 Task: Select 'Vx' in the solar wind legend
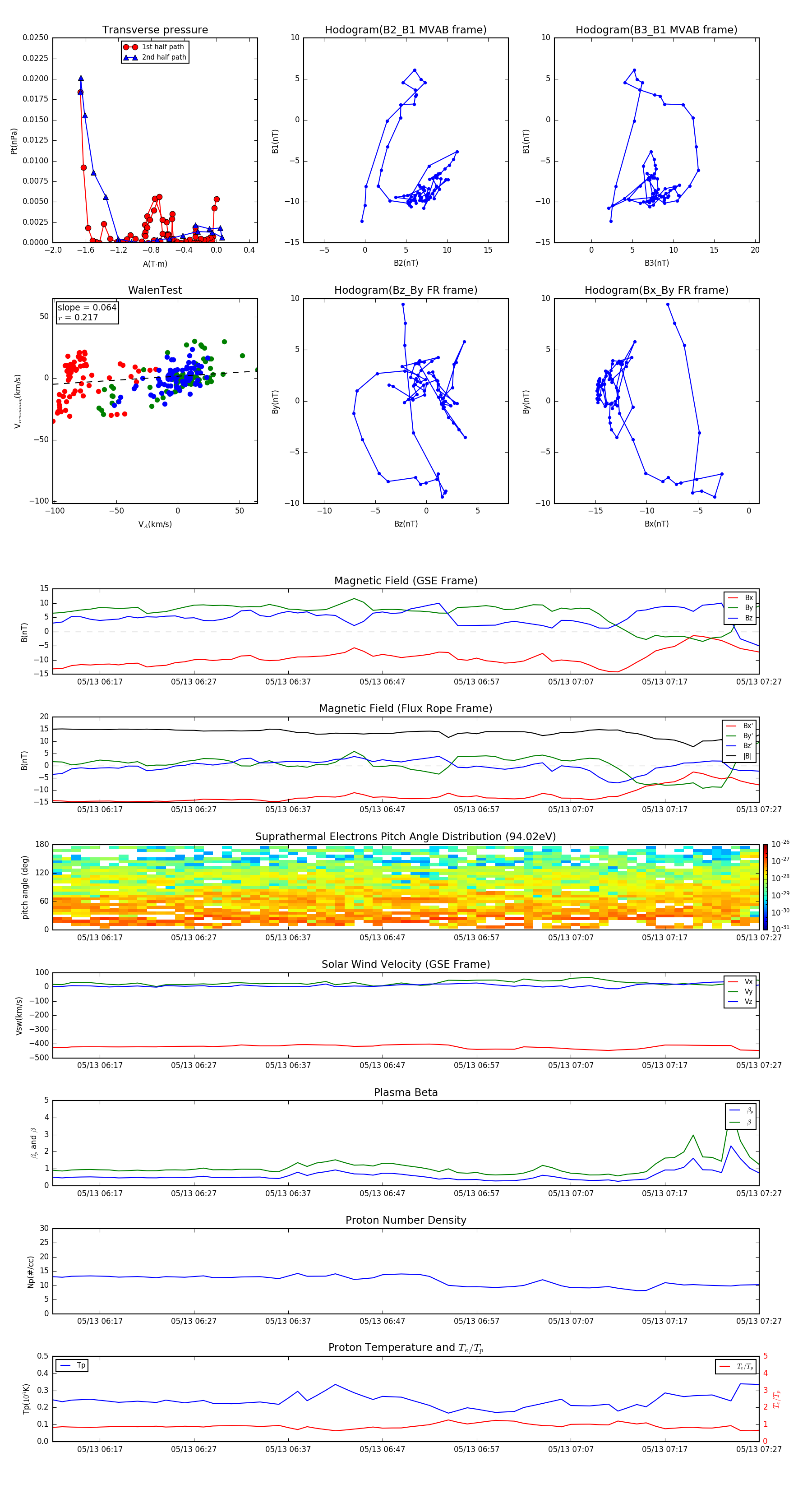click(x=740, y=981)
